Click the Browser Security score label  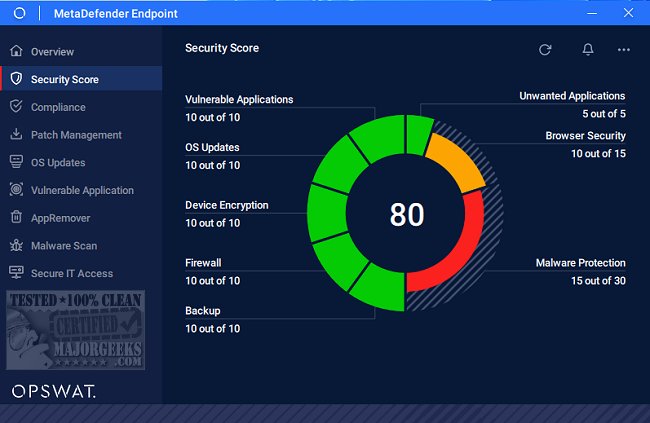(x=585, y=136)
